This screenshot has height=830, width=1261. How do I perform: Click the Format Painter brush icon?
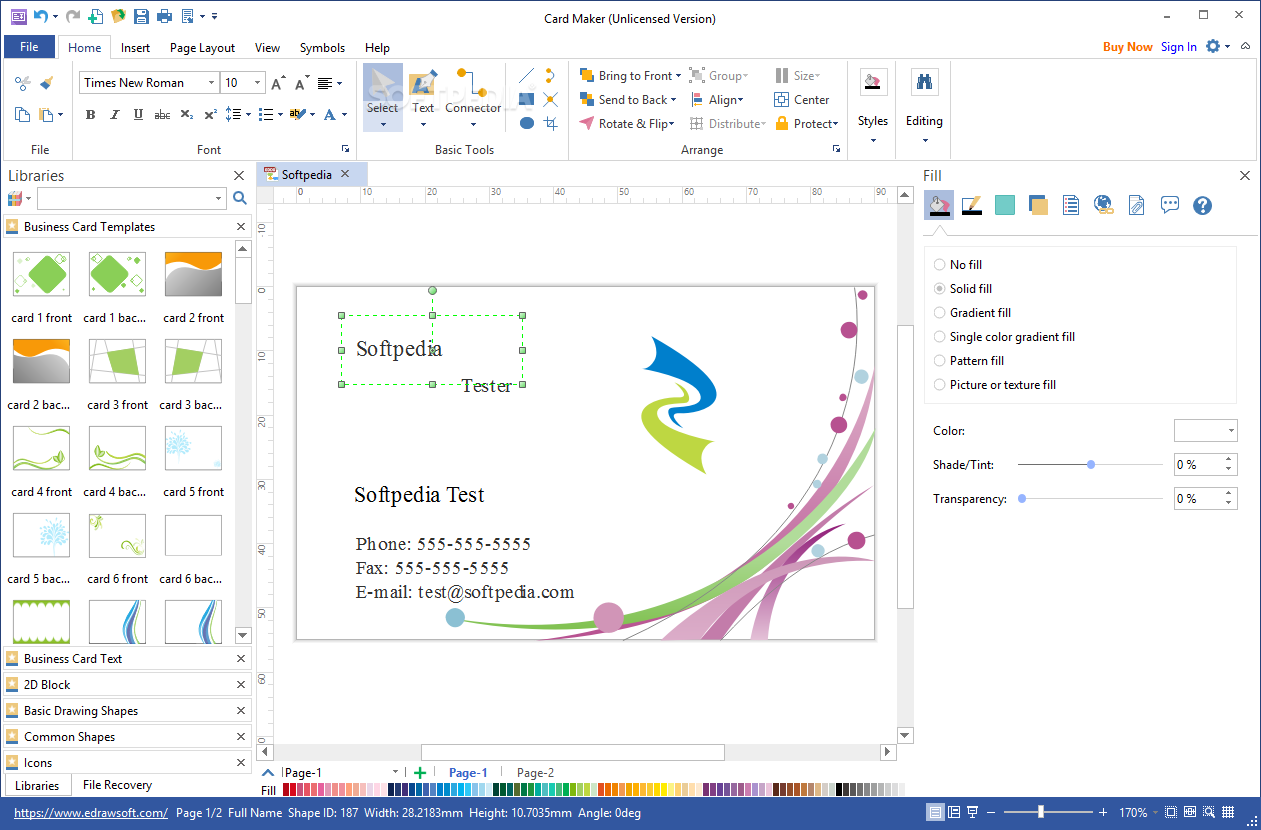pos(46,83)
